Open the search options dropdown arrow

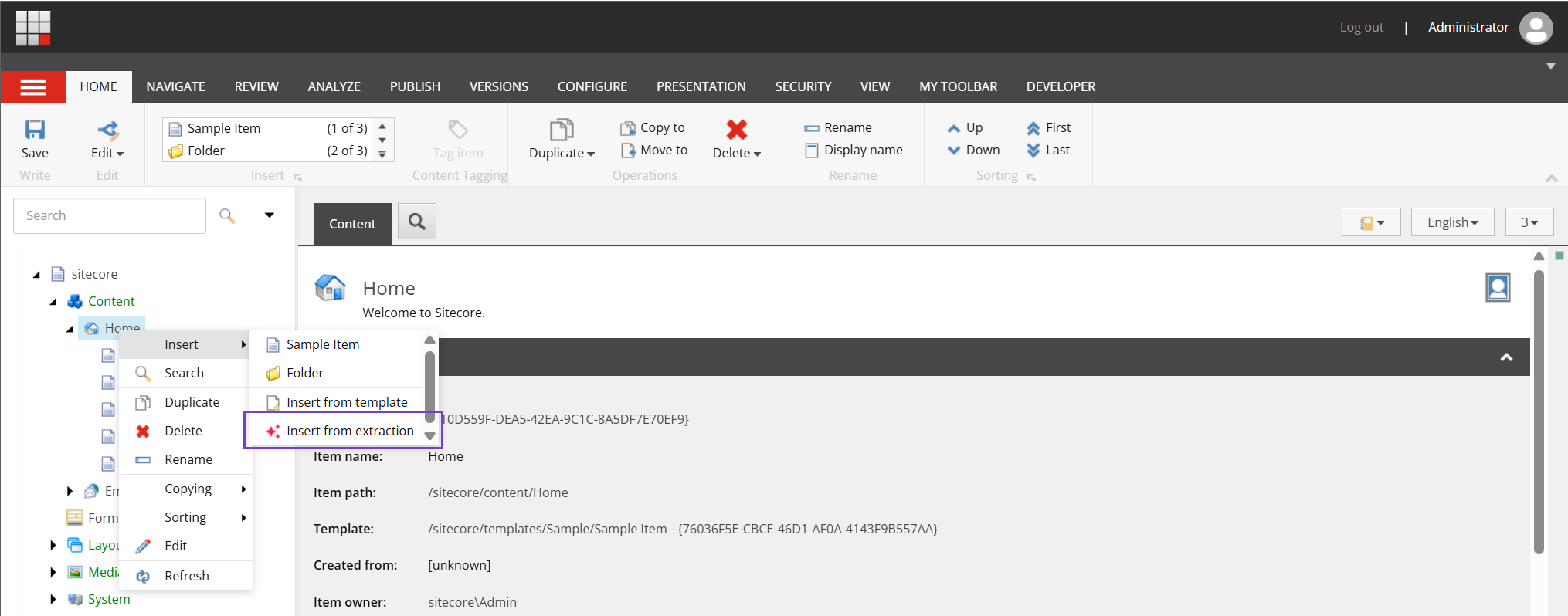coord(270,215)
